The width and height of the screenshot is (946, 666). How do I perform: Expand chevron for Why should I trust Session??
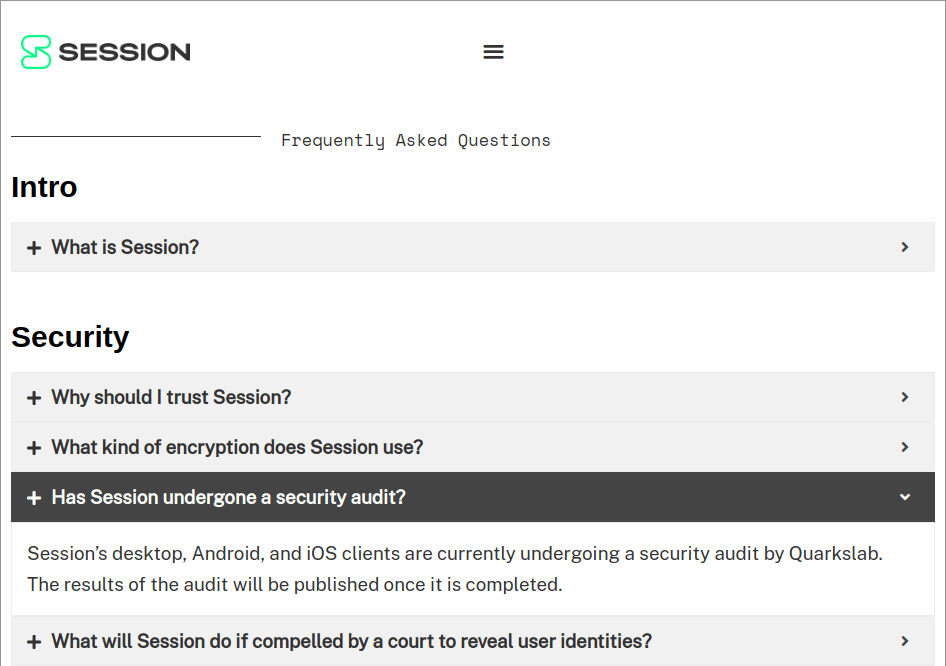904,397
